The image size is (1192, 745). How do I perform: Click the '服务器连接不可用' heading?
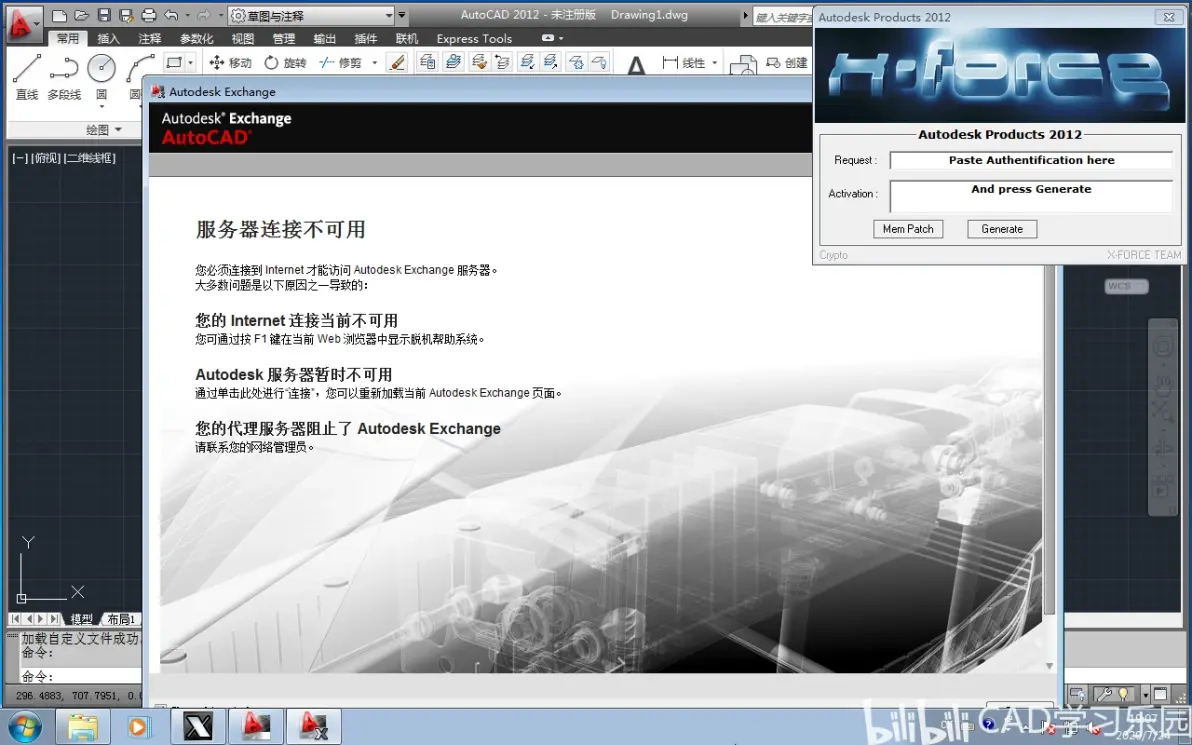pos(281,230)
